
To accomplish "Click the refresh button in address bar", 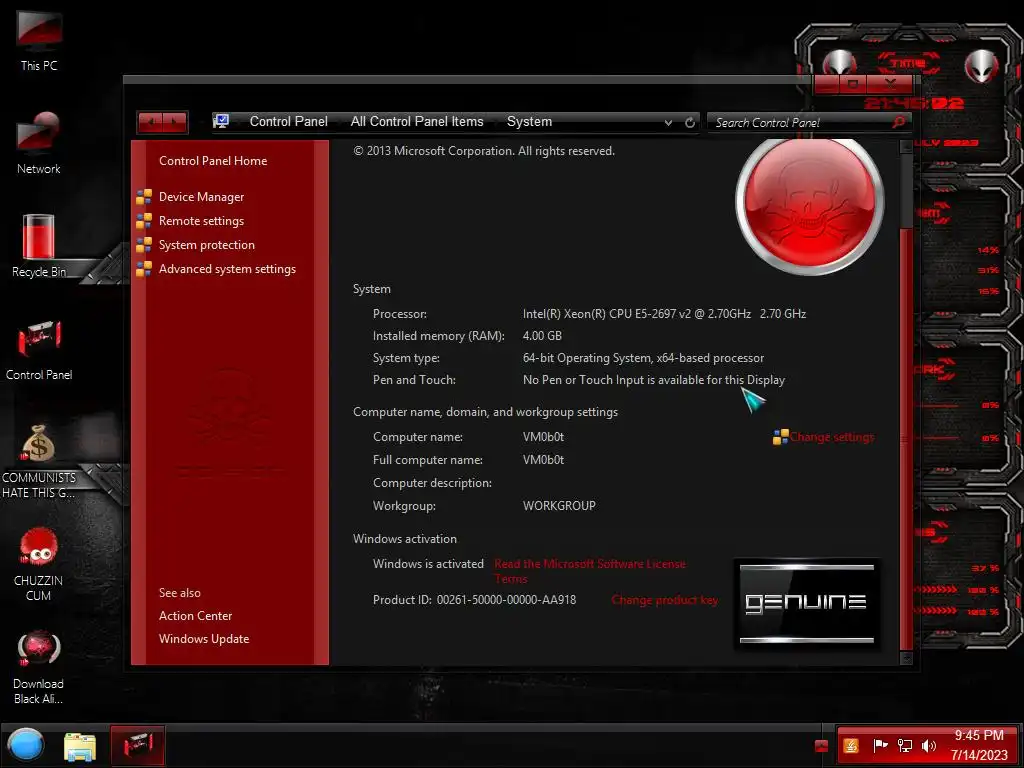I will click(x=690, y=122).
